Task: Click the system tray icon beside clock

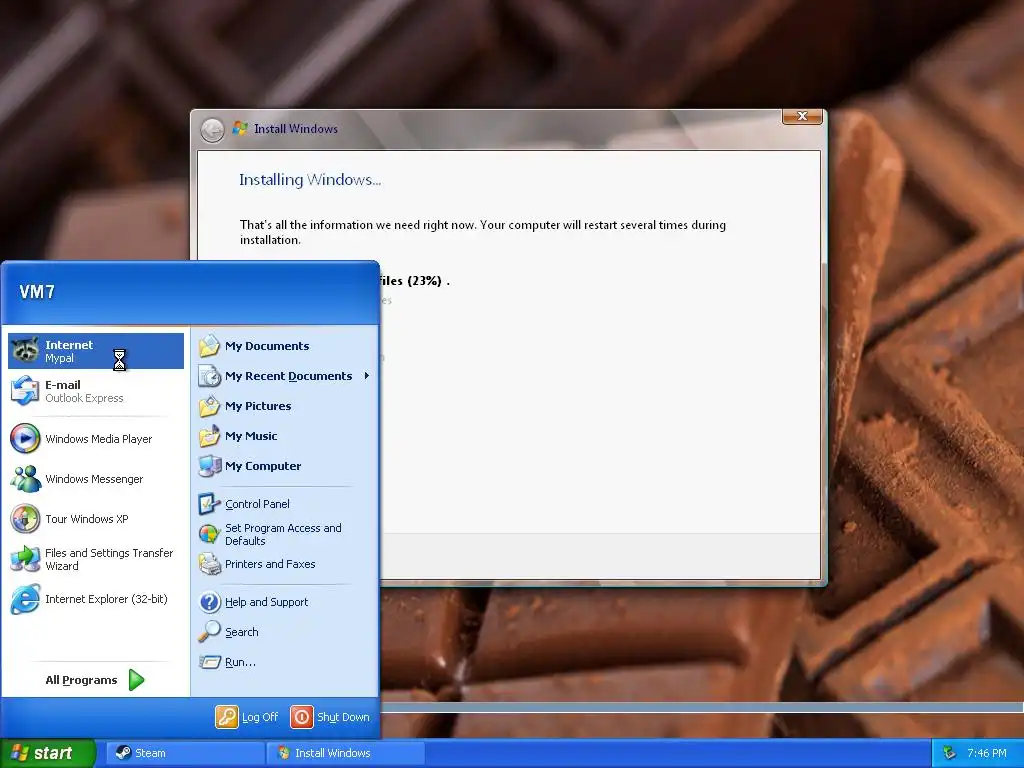Action: coord(950,753)
